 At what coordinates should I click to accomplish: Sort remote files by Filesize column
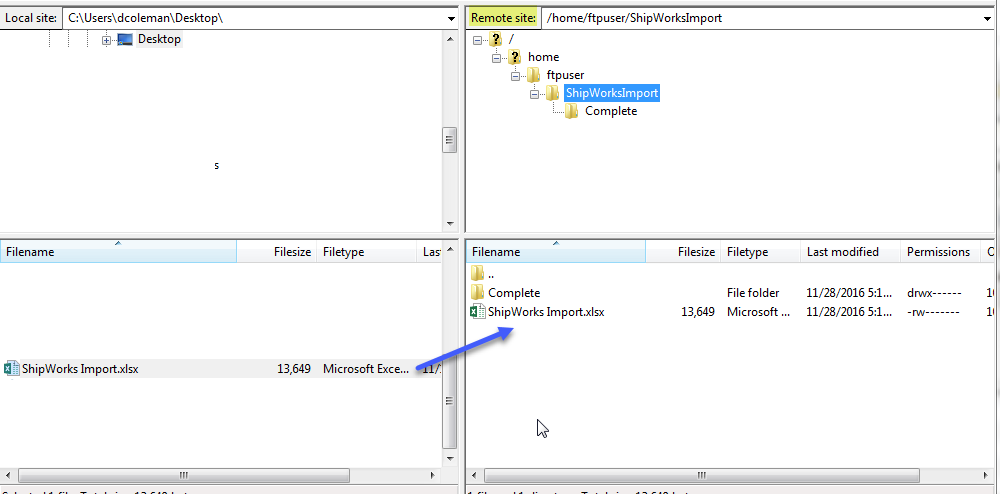[683, 252]
